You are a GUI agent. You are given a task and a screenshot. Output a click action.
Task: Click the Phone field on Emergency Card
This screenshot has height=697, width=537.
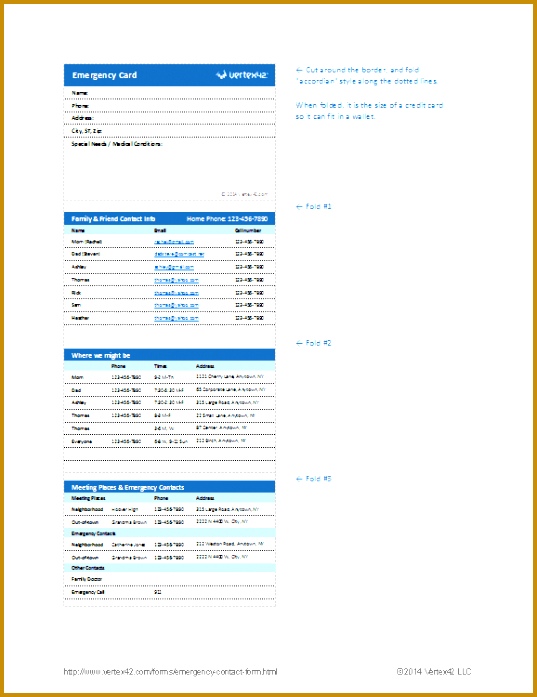(x=169, y=106)
